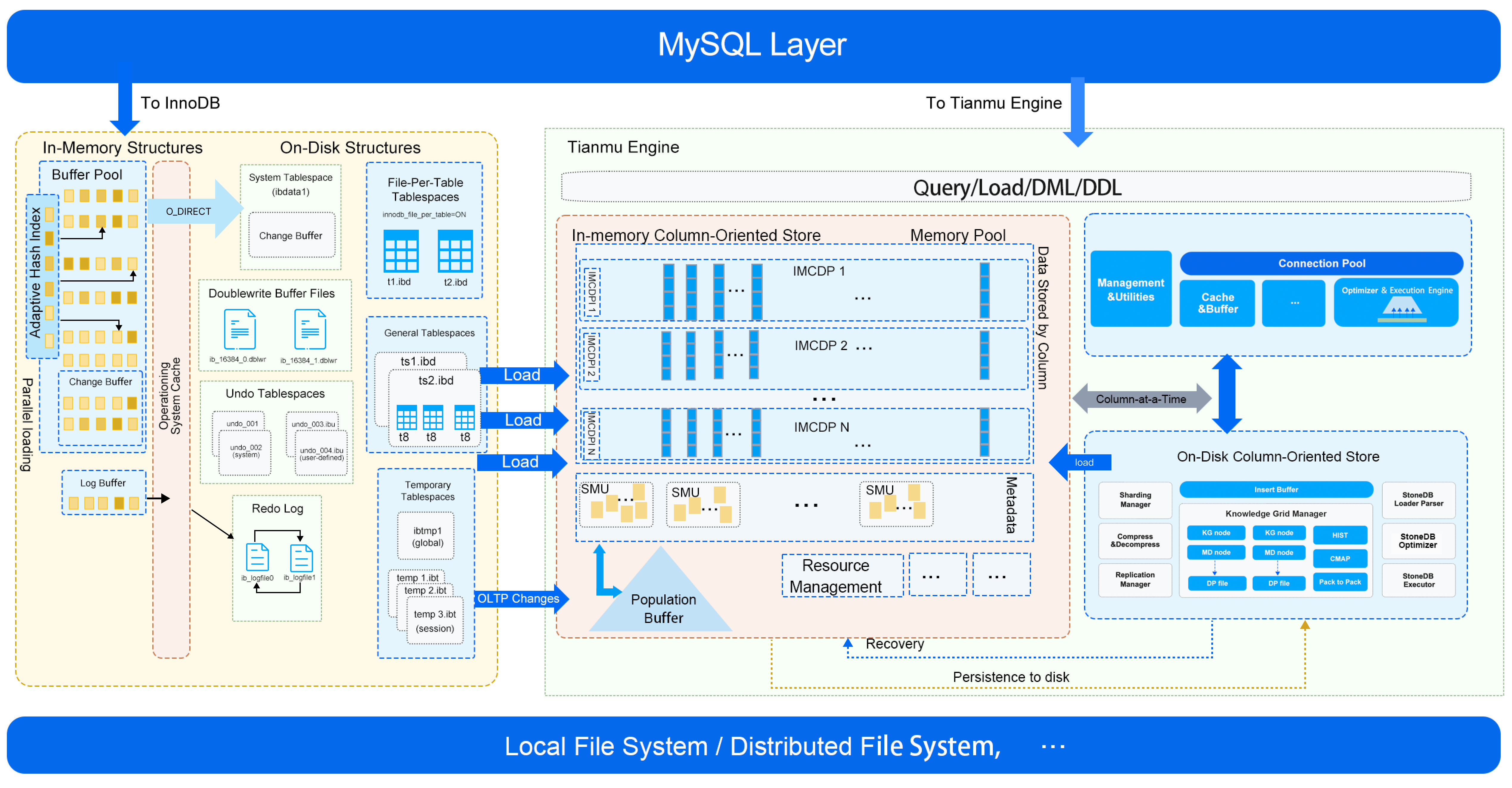Viewport: 1512px width, 788px height.
Task: Select the Connection Pool bar
Action: coord(1321,263)
